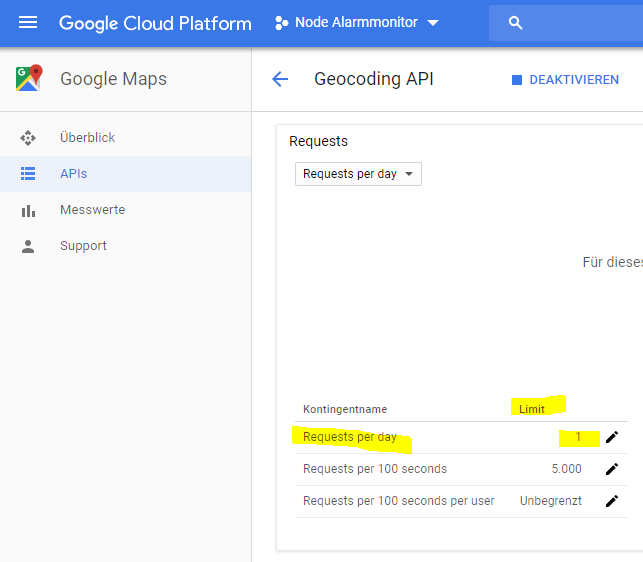Image resolution: width=643 pixels, height=562 pixels.
Task: Click the Google Maps logo icon
Action: pyautogui.click(x=30, y=79)
